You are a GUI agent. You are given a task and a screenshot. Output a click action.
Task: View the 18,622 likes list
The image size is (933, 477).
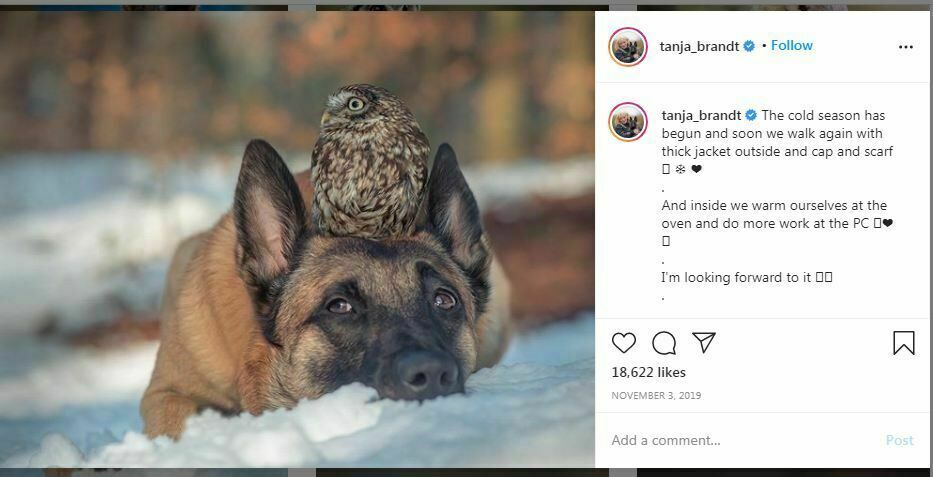click(648, 372)
